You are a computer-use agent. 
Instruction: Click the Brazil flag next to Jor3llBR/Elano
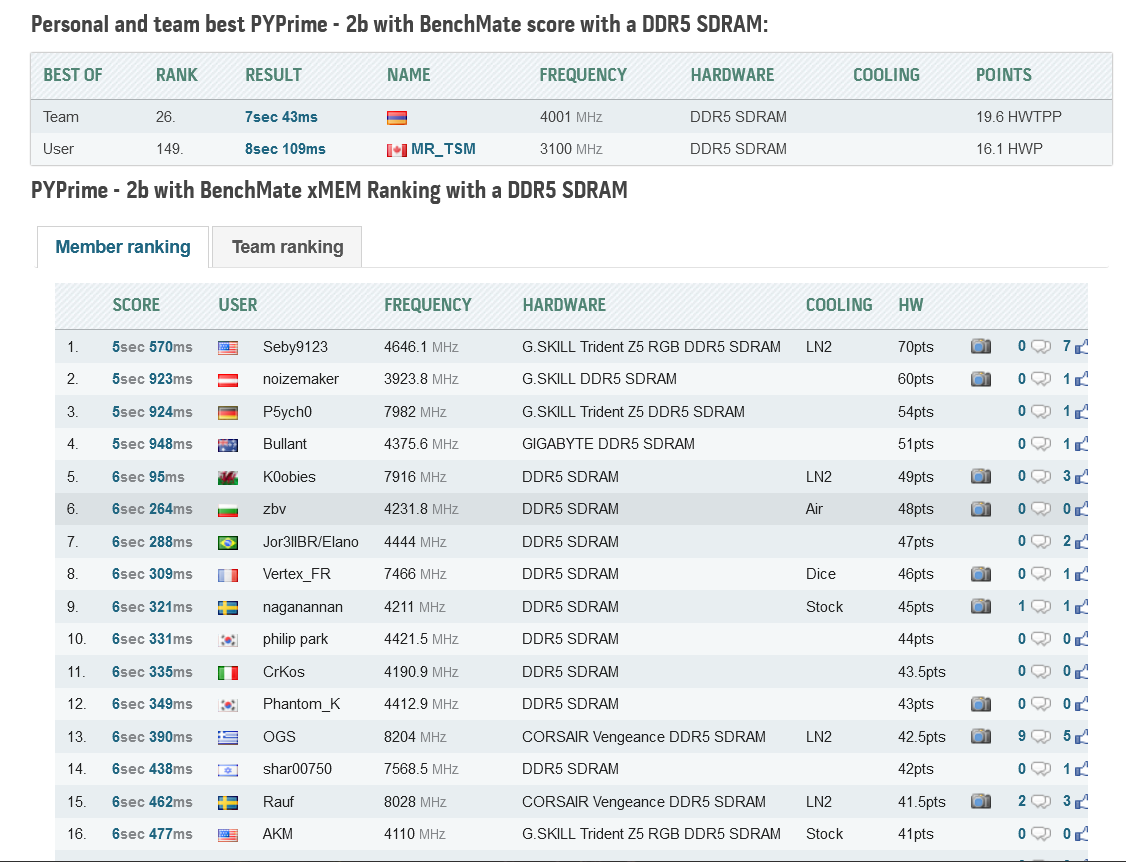228,542
